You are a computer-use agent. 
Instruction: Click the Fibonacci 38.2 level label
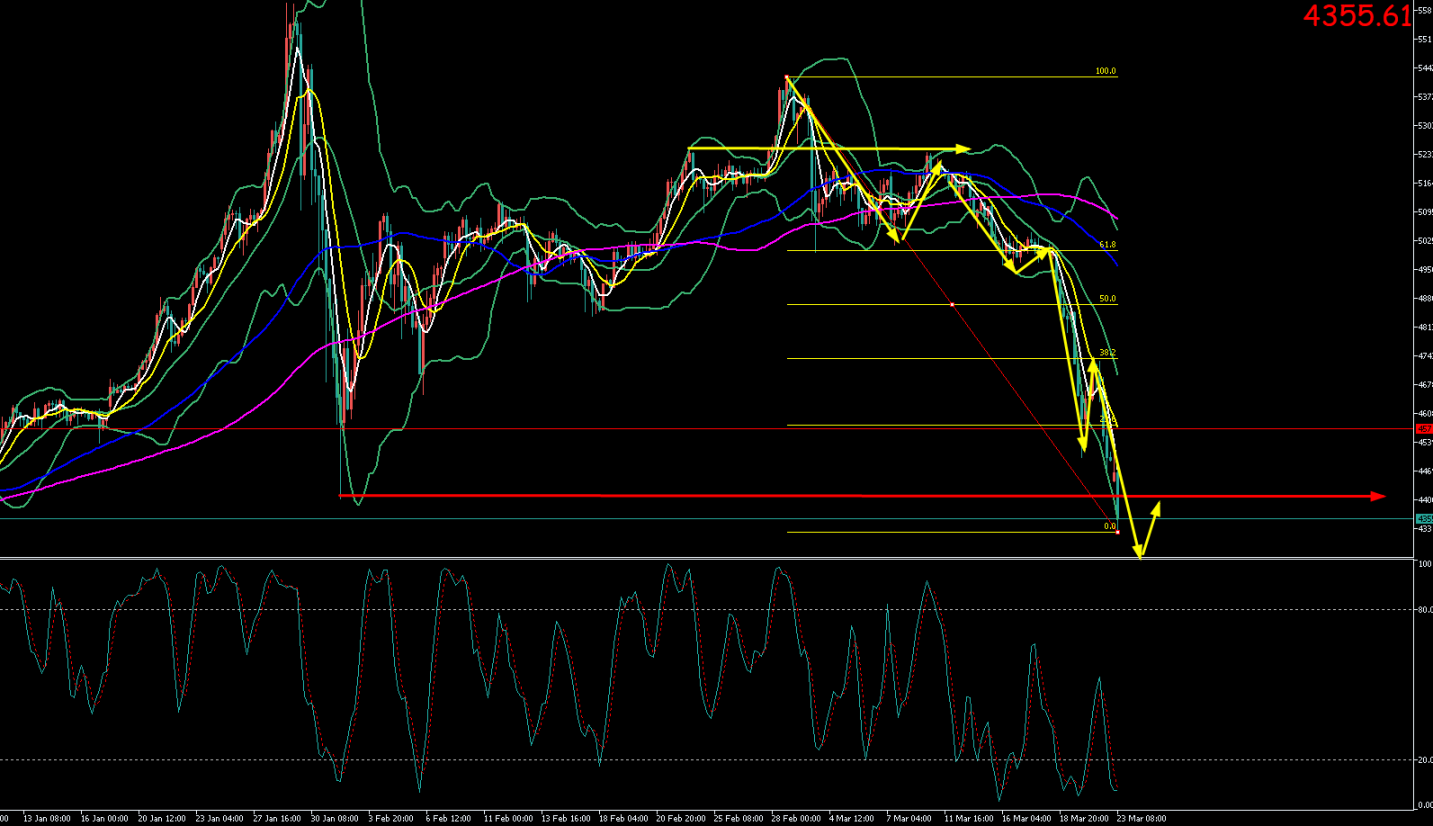pos(1107,353)
